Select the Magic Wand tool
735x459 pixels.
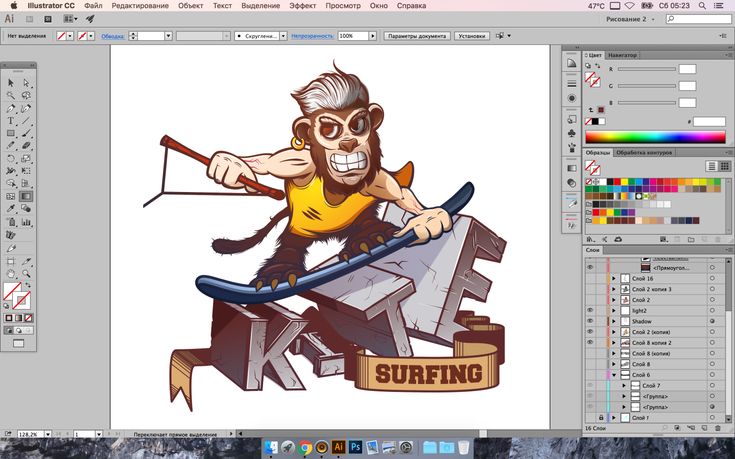tap(11, 96)
